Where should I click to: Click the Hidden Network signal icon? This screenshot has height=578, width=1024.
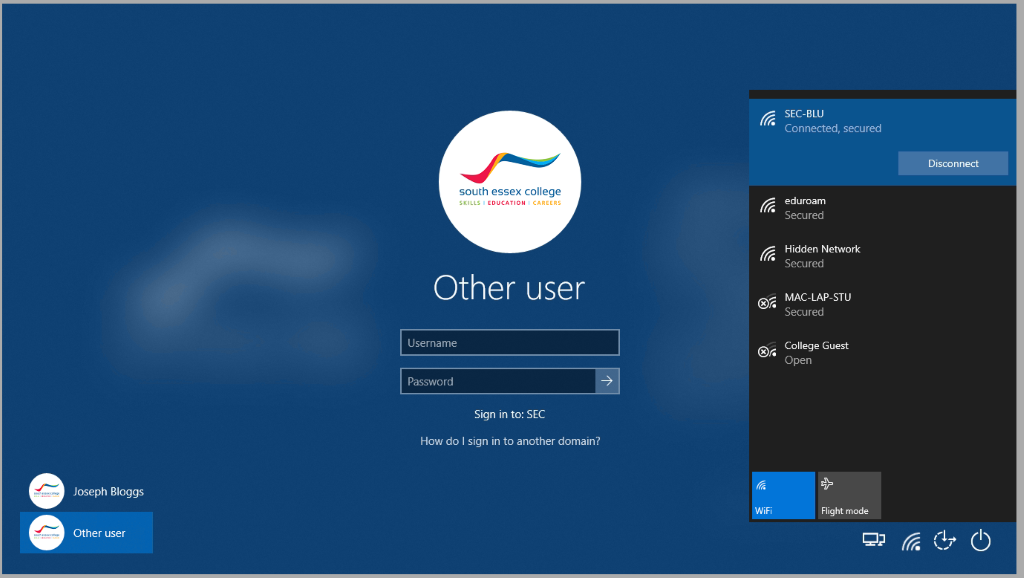[x=767, y=253]
